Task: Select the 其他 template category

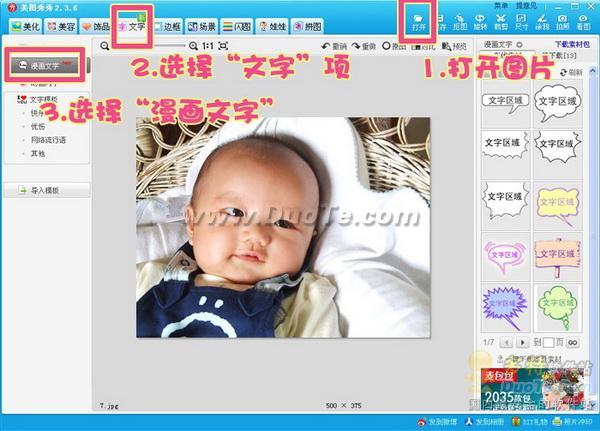Action: pos(38,153)
